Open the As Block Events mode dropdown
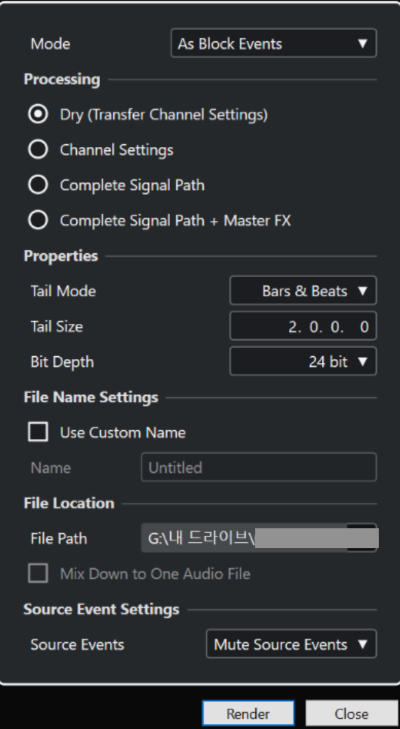400x729 pixels. [273, 43]
